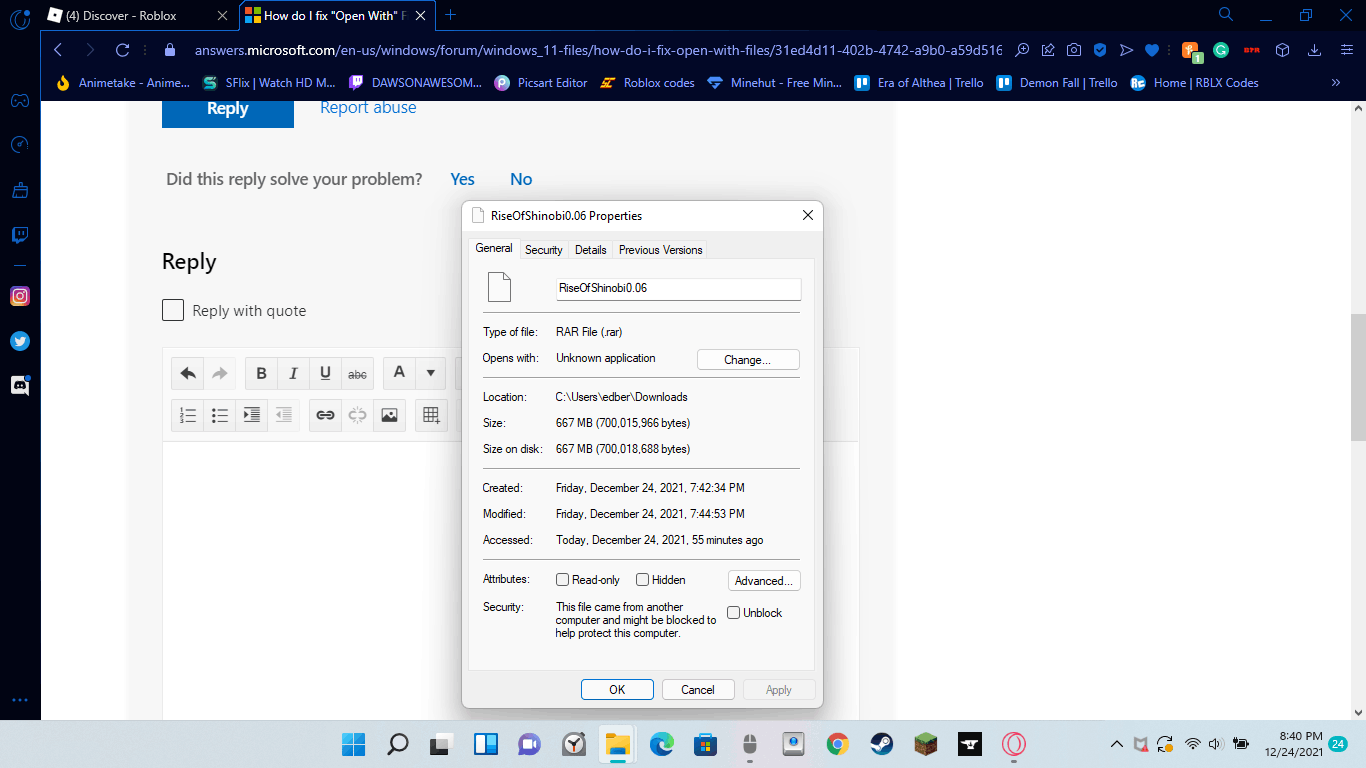This screenshot has width=1366, height=768.
Task: Open the Previous Versions tab
Action: pos(661,250)
